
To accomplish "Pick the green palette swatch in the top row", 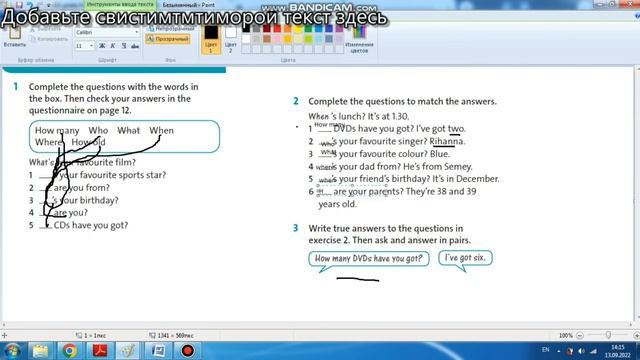I will 309,29.
